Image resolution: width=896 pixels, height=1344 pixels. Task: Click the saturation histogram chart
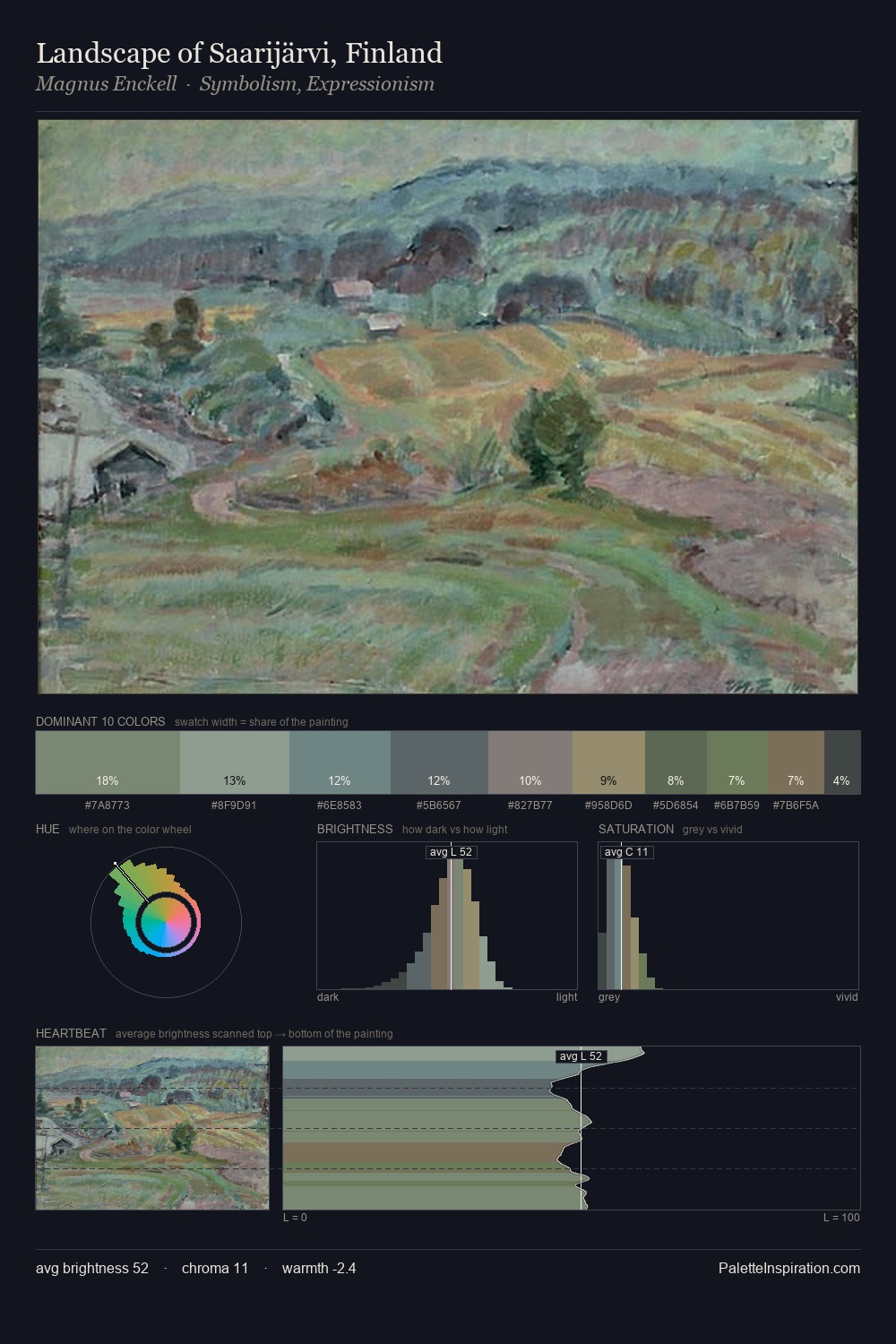tap(728, 916)
